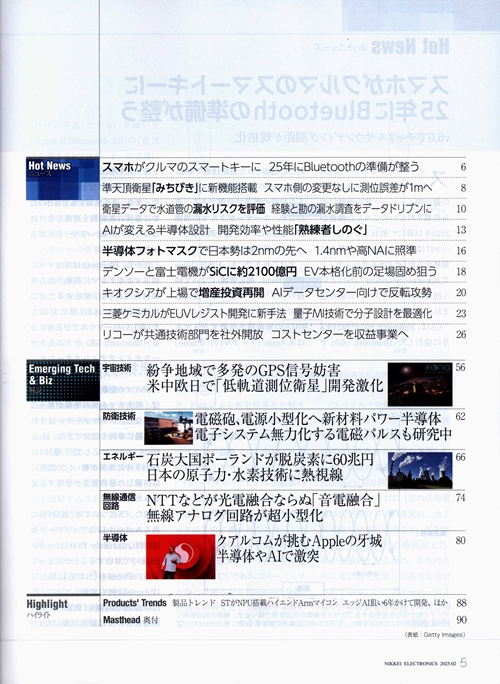This screenshot has width=500, height=684.
Task: Click the 防衛技術 building photo thumbnail
Action: [168, 428]
